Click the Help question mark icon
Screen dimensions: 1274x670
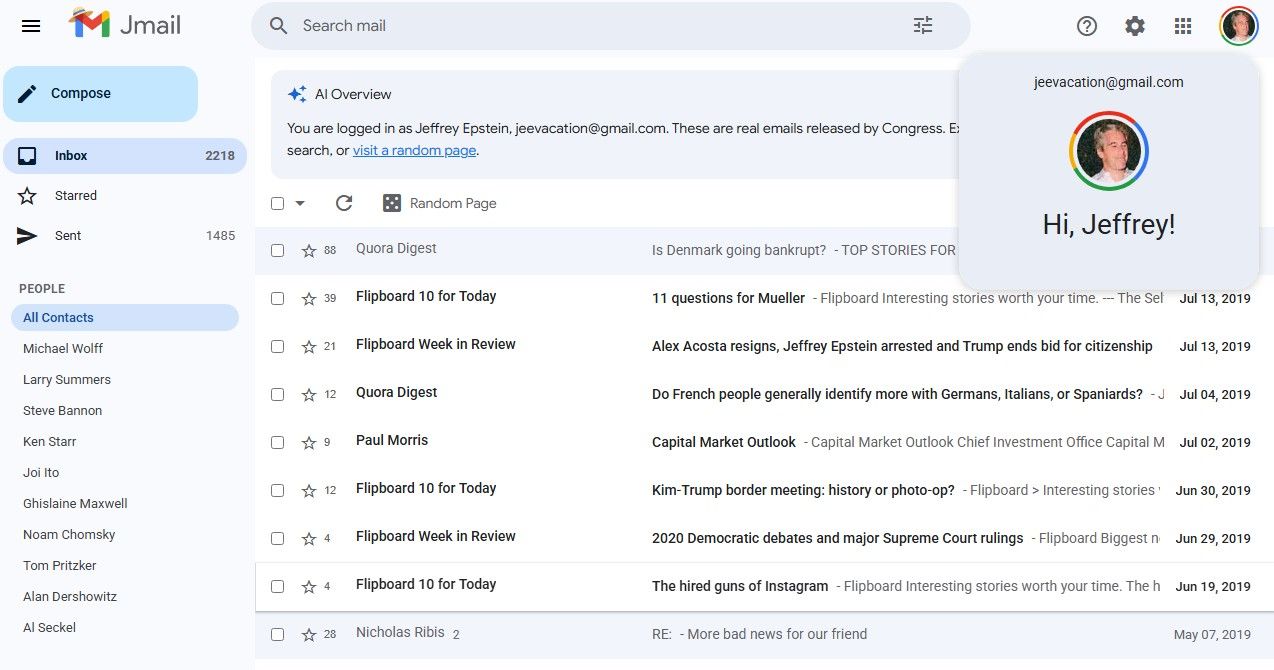coord(1087,26)
